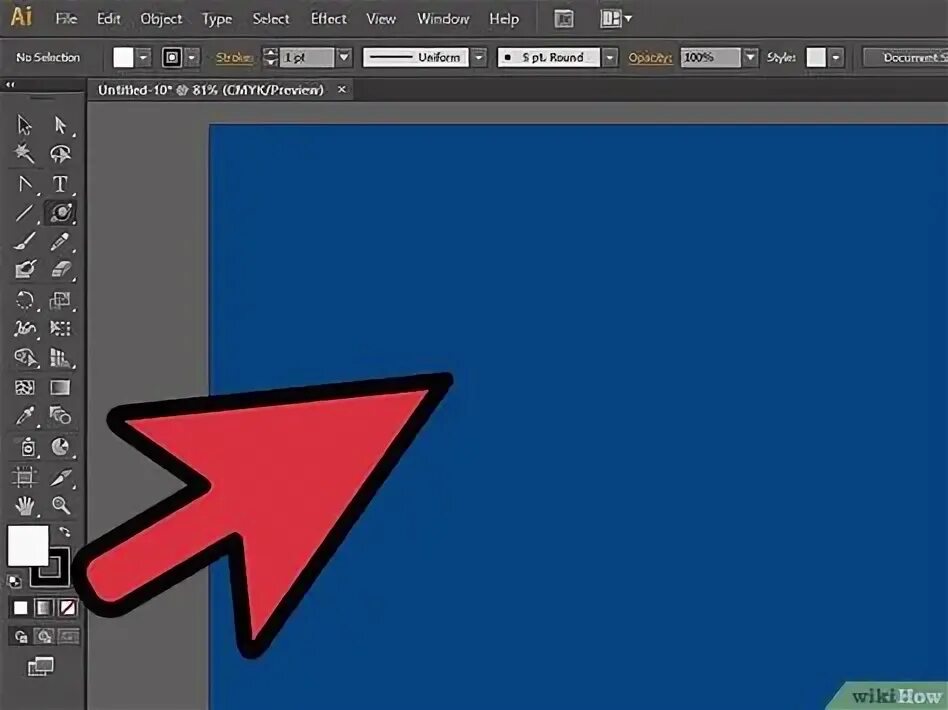
Task: Choose the Eyedropper tool
Action: pyautogui.click(x=25, y=416)
